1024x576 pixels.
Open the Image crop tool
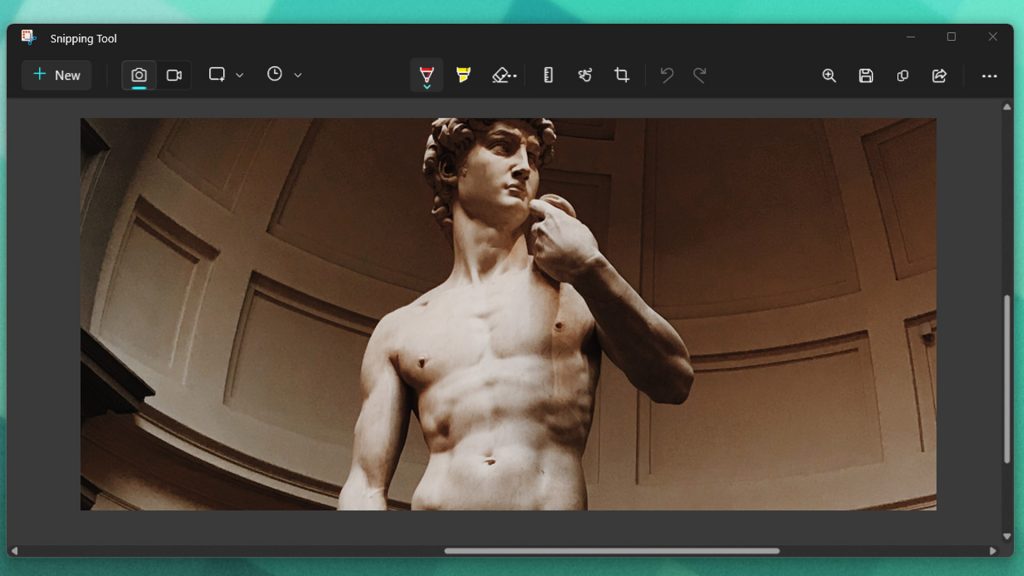(621, 74)
